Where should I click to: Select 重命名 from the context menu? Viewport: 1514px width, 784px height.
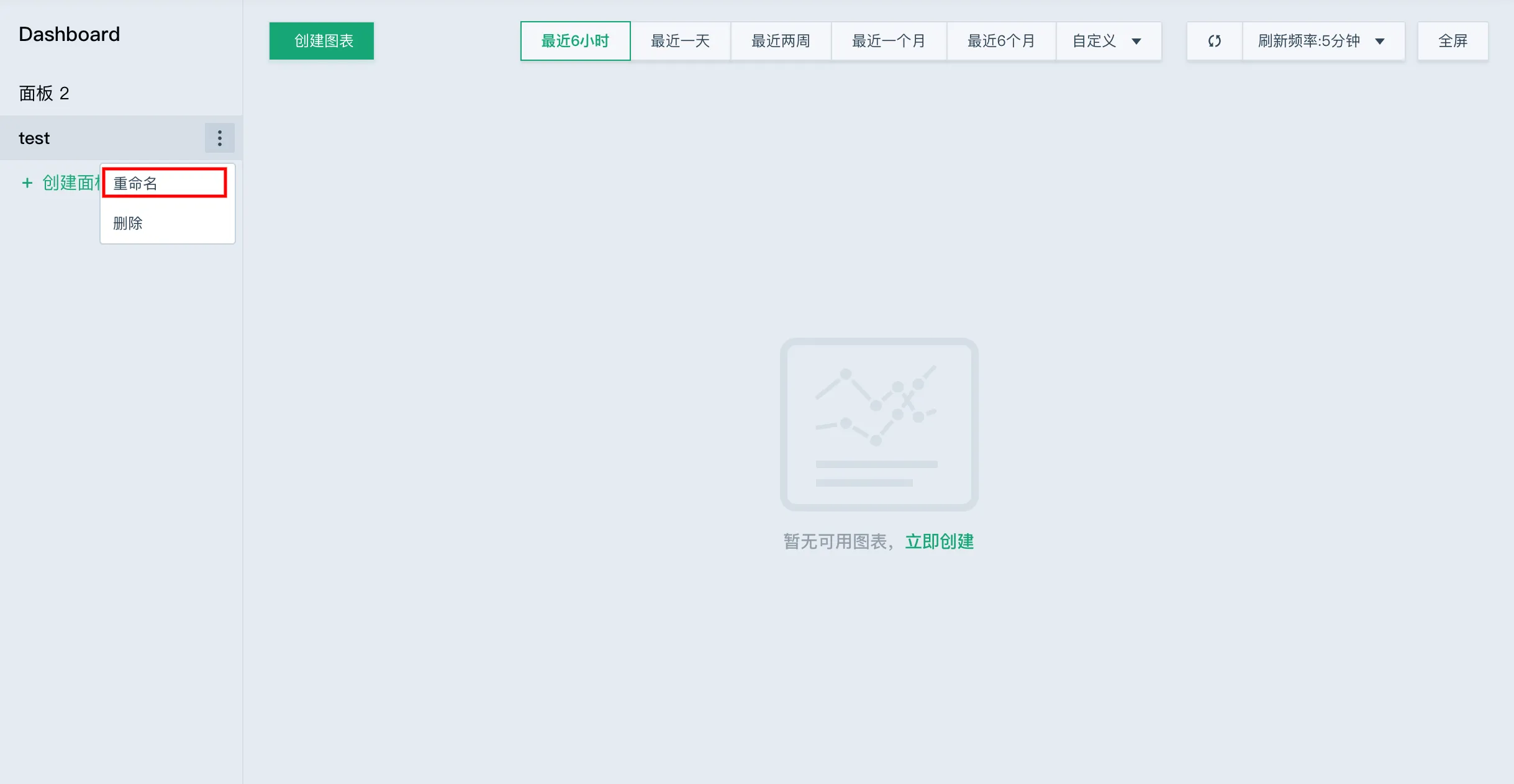click(135, 182)
